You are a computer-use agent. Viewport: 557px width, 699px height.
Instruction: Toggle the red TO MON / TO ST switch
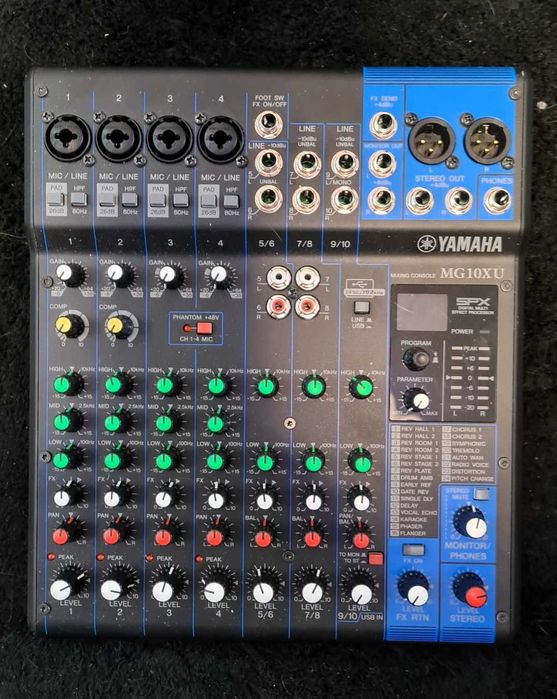pyautogui.click(x=375, y=559)
